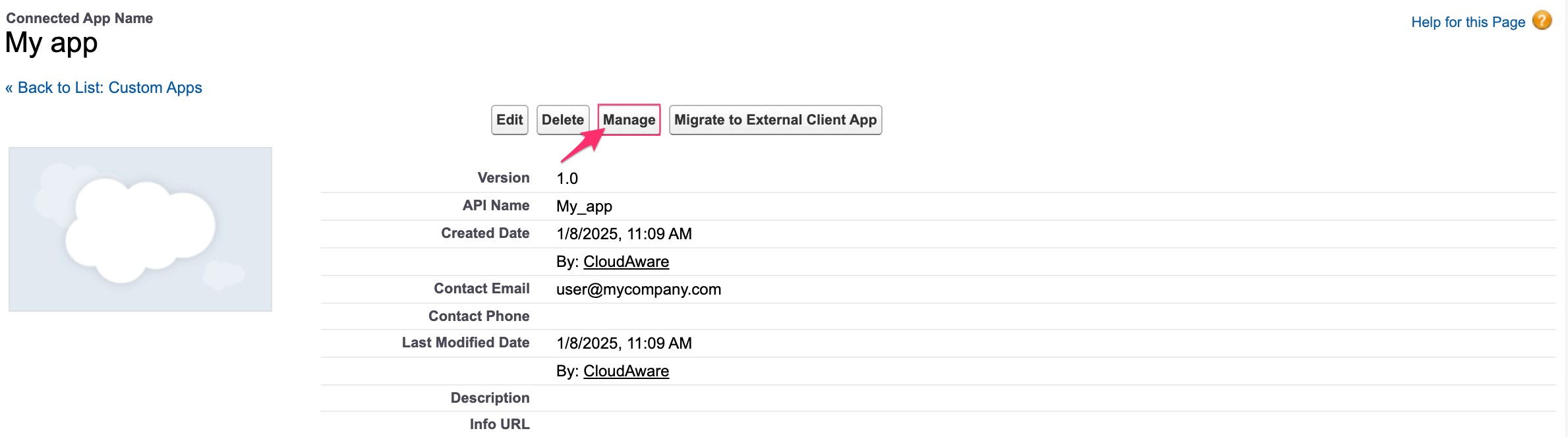Click the Info URL field label

pos(499,424)
